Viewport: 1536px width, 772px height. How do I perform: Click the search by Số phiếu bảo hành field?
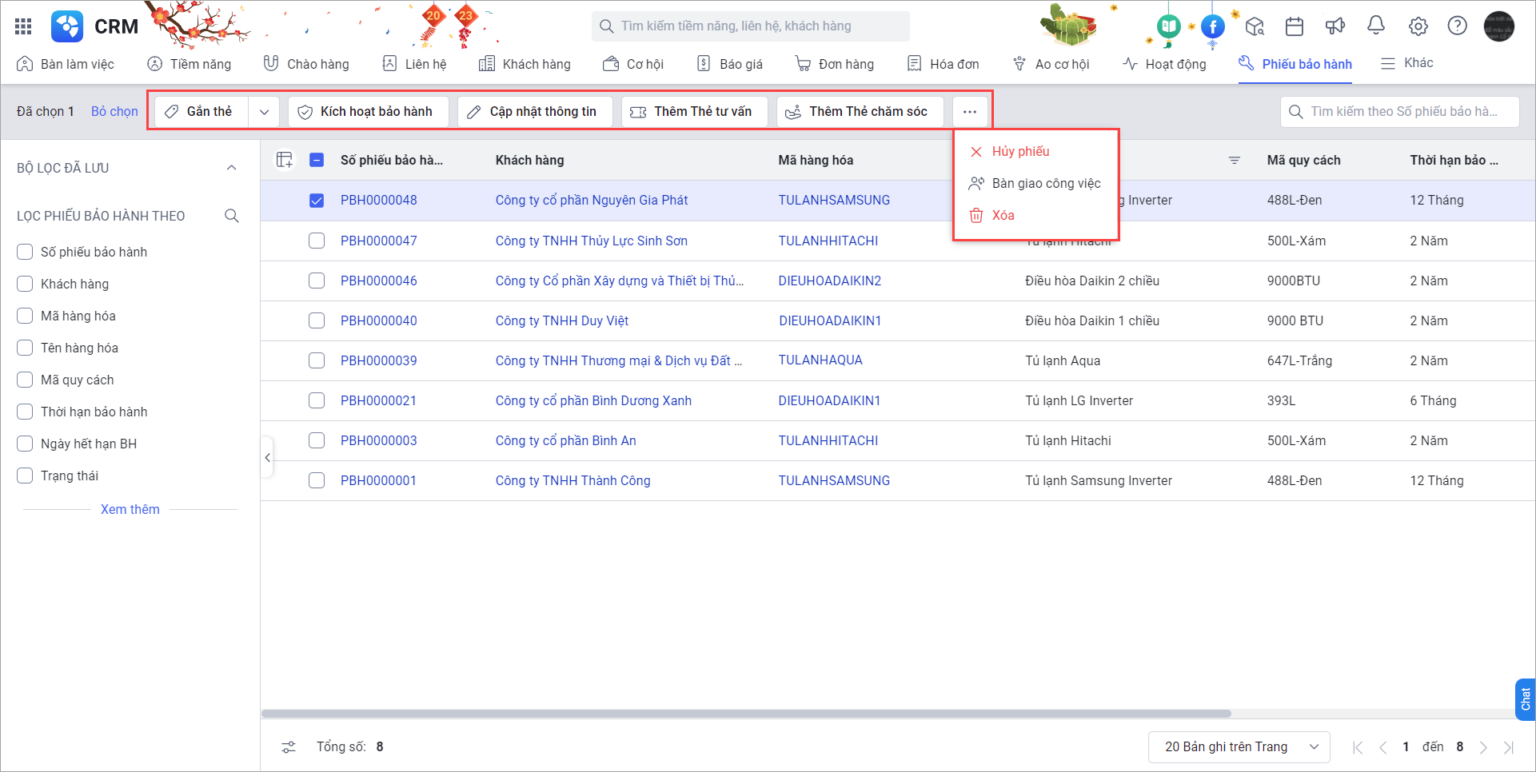coord(1400,111)
